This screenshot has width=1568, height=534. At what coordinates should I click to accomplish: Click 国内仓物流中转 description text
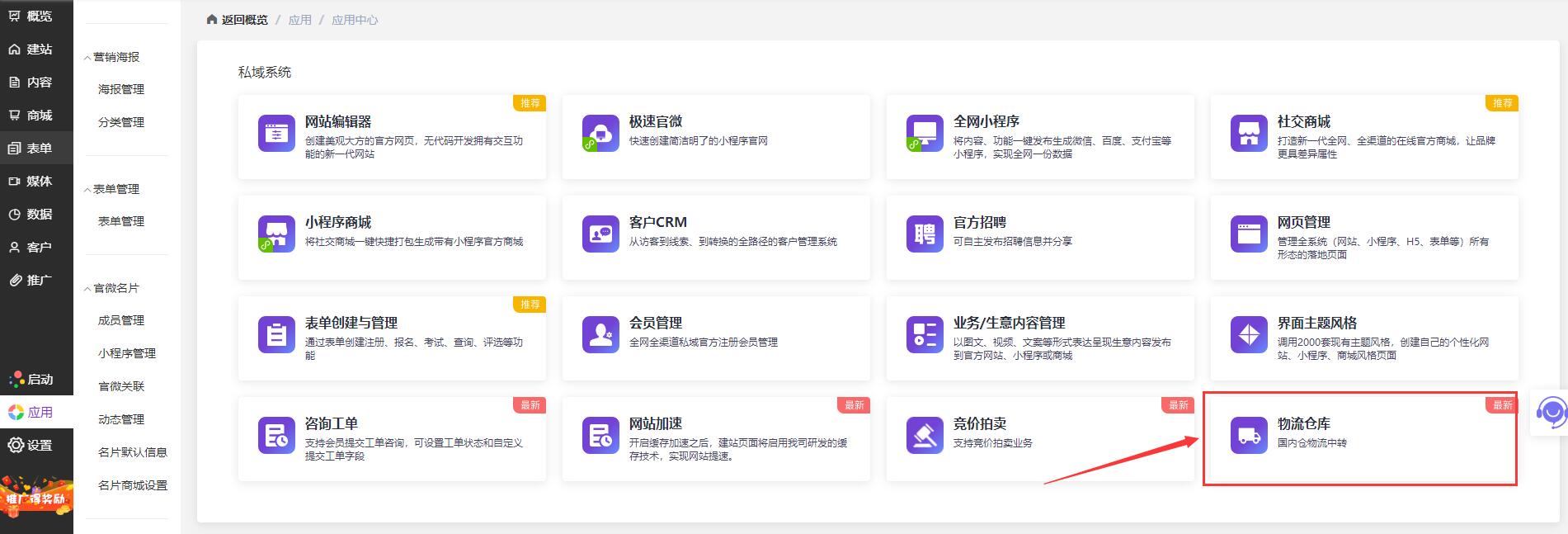point(1312,443)
